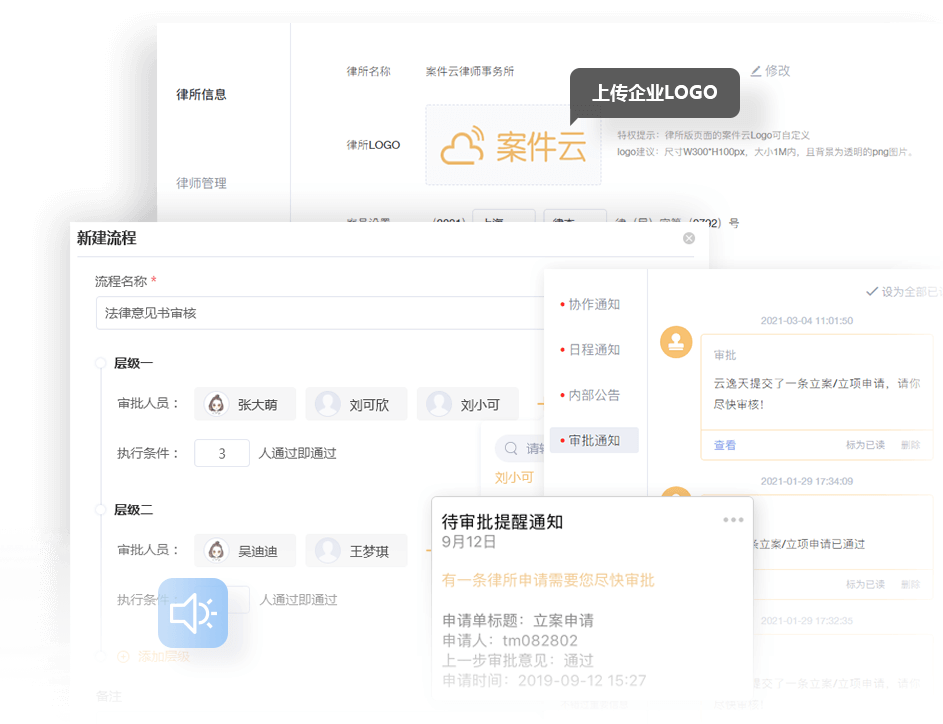Click 查看 link in 审批 message

click(725, 445)
